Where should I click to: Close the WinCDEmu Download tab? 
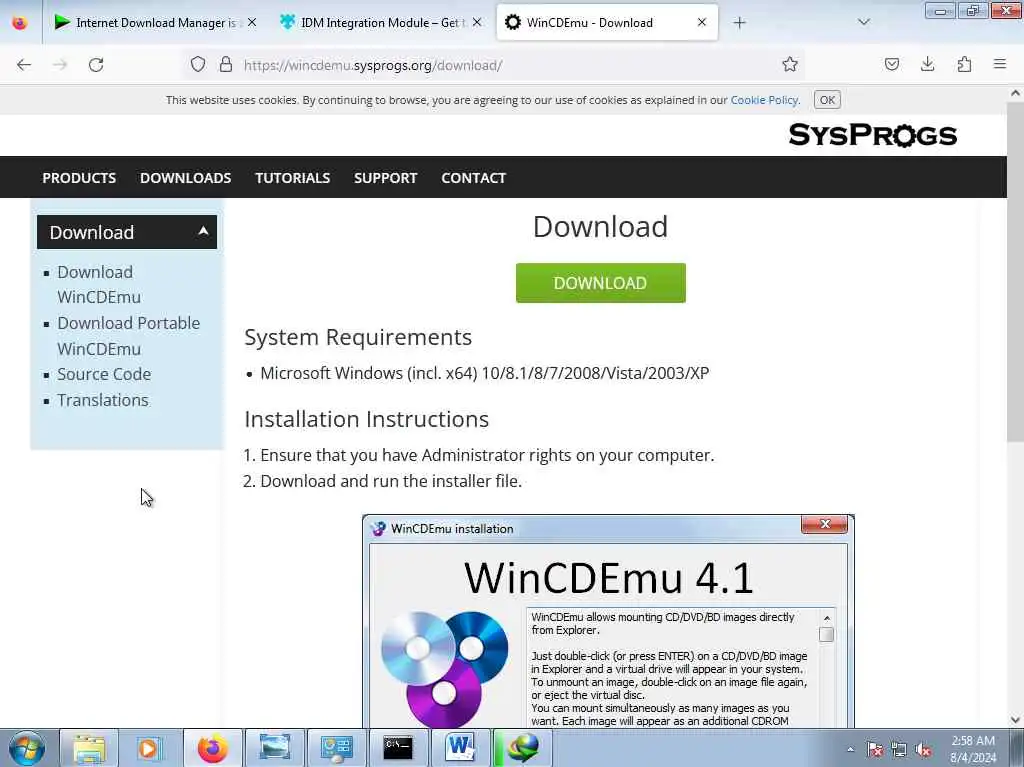click(x=702, y=22)
